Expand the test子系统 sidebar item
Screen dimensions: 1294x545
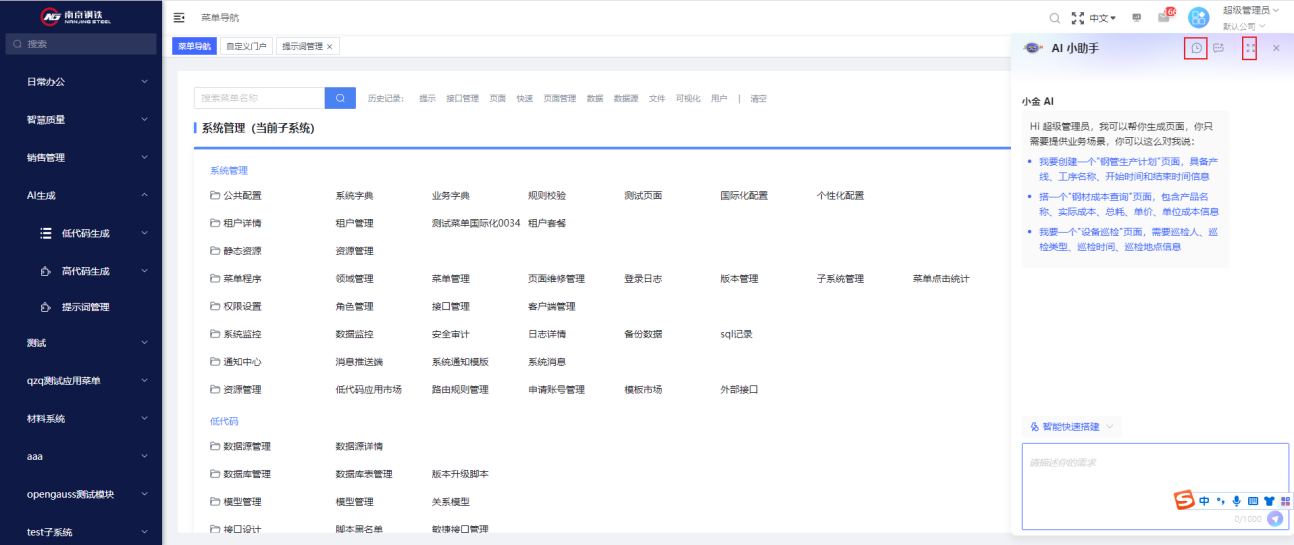81,532
